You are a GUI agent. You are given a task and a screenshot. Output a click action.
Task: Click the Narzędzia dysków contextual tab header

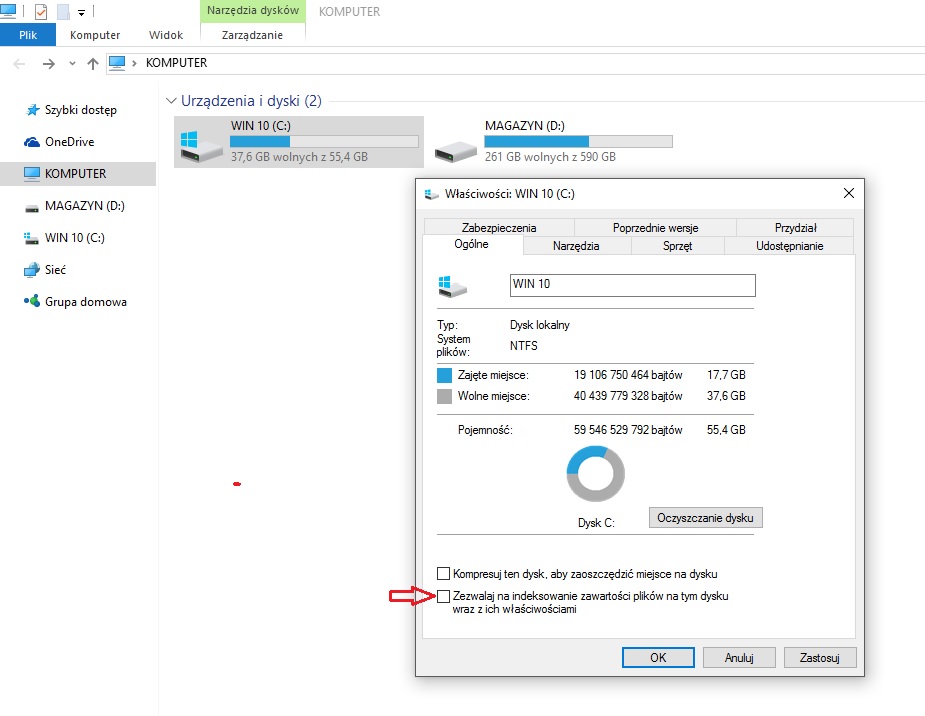pyautogui.click(x=253, y=11)
